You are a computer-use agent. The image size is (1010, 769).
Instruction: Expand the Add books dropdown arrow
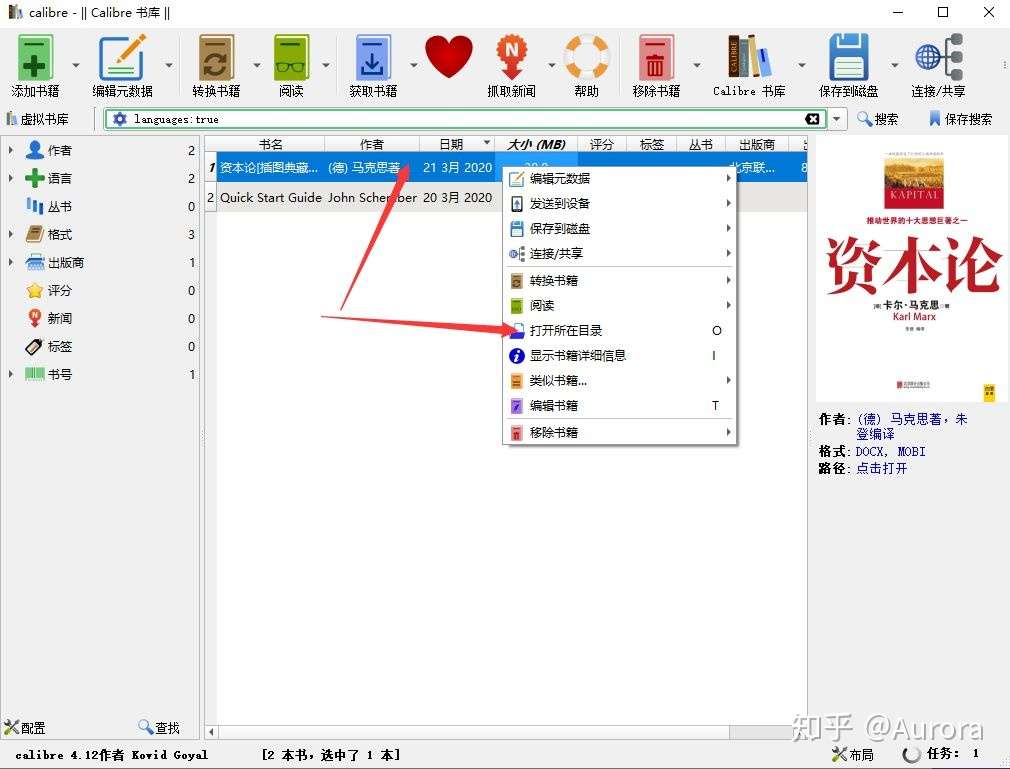(76, 65)
